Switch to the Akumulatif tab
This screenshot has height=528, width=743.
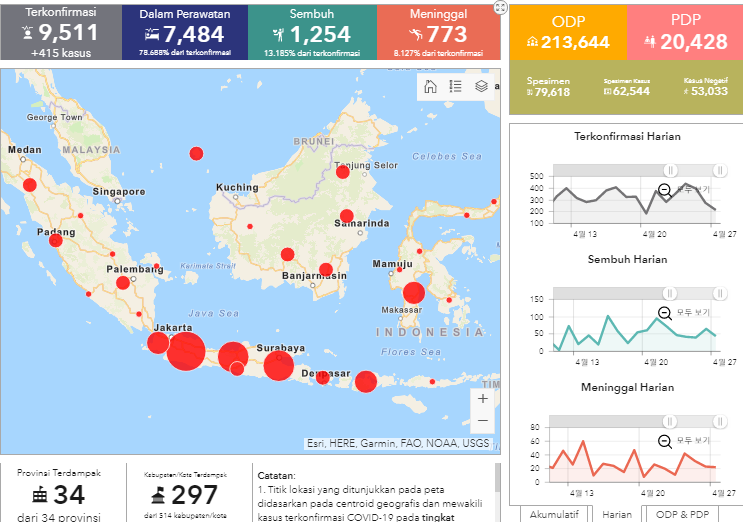[x=554, y=514]
